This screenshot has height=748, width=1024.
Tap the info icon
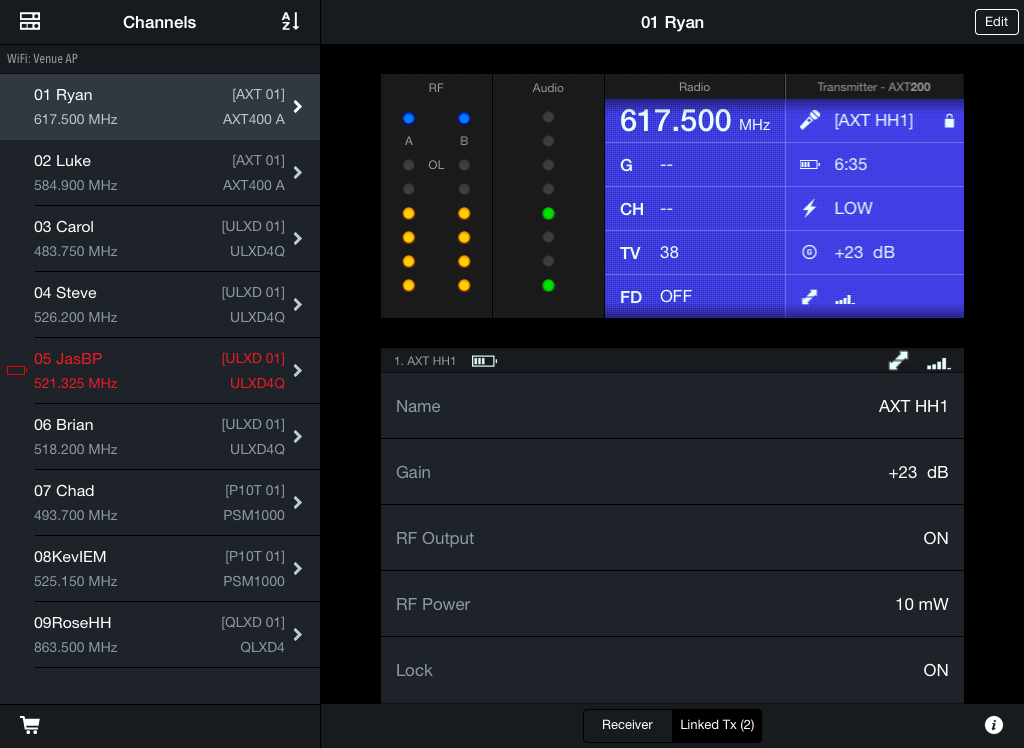(x=993, y=725)
